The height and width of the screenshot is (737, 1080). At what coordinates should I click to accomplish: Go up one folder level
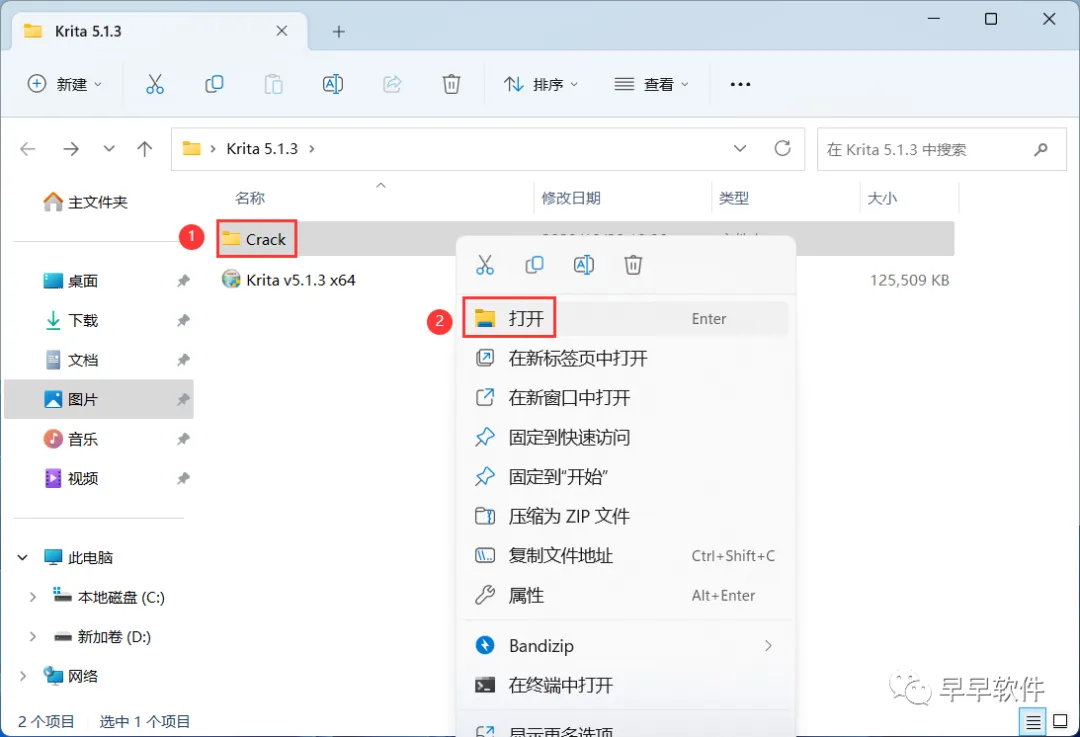(x=145, y=149)
